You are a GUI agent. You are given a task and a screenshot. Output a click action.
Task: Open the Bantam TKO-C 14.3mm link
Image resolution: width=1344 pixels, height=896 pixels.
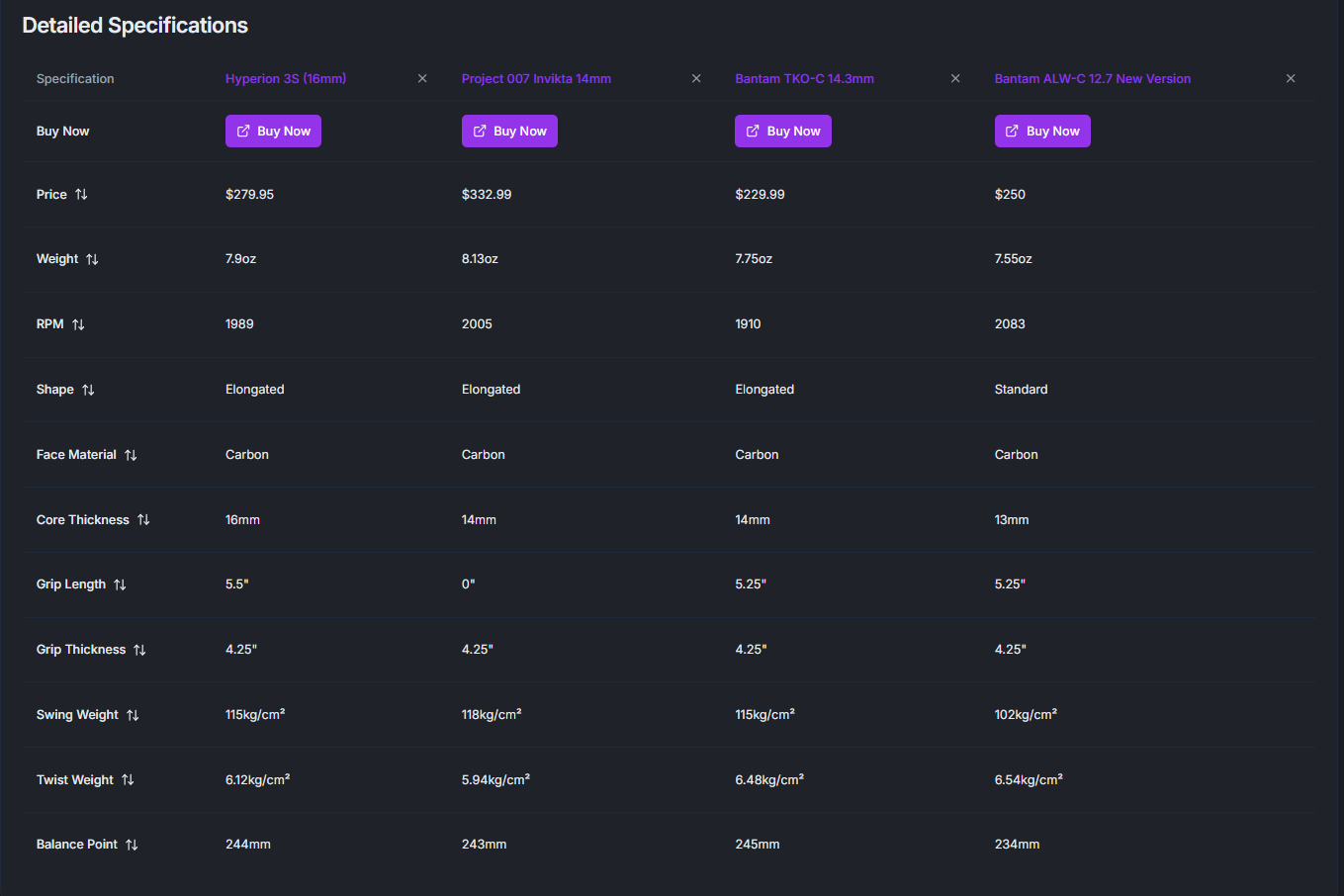[804, 78]
